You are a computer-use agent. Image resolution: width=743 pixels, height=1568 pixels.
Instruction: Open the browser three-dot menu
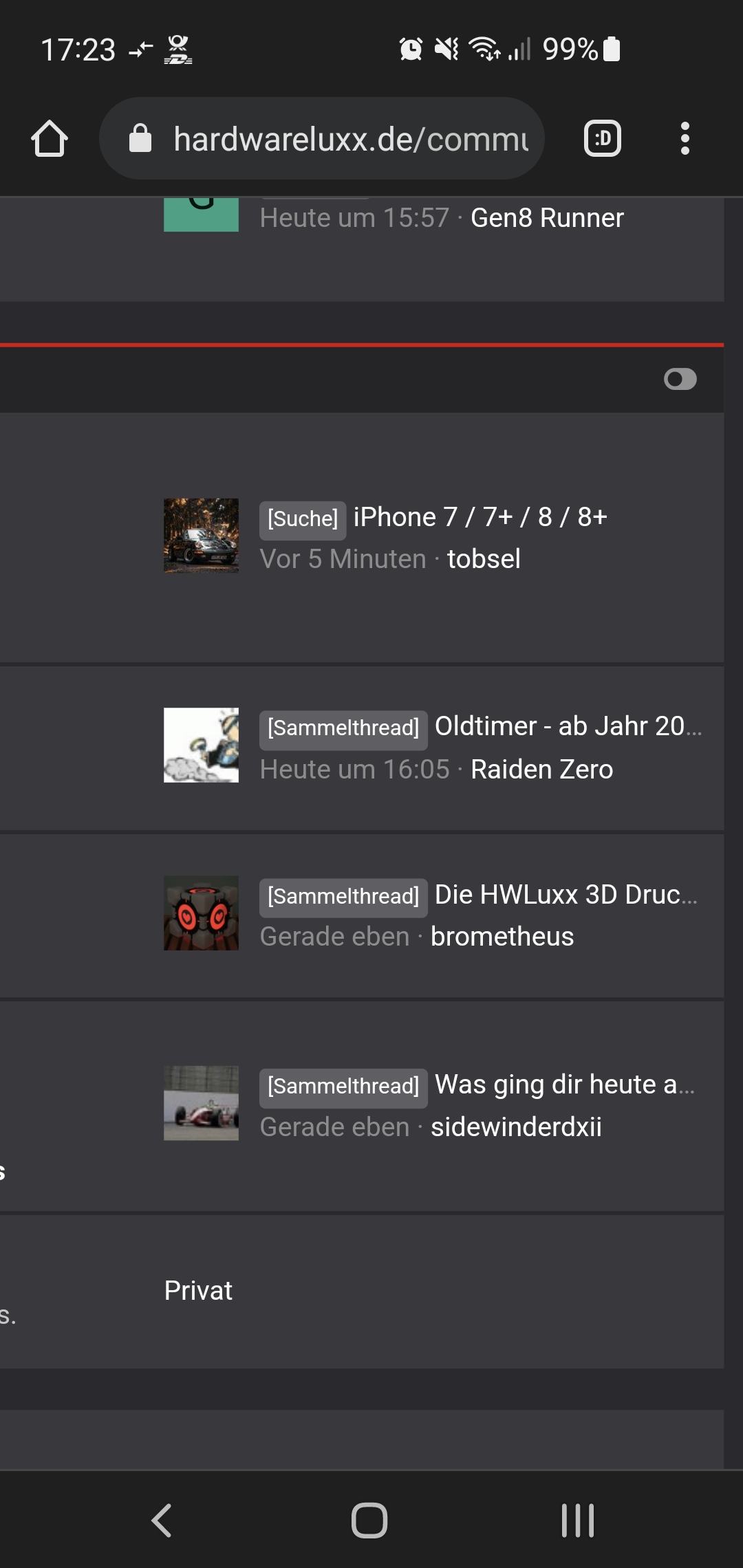[685, 138]
